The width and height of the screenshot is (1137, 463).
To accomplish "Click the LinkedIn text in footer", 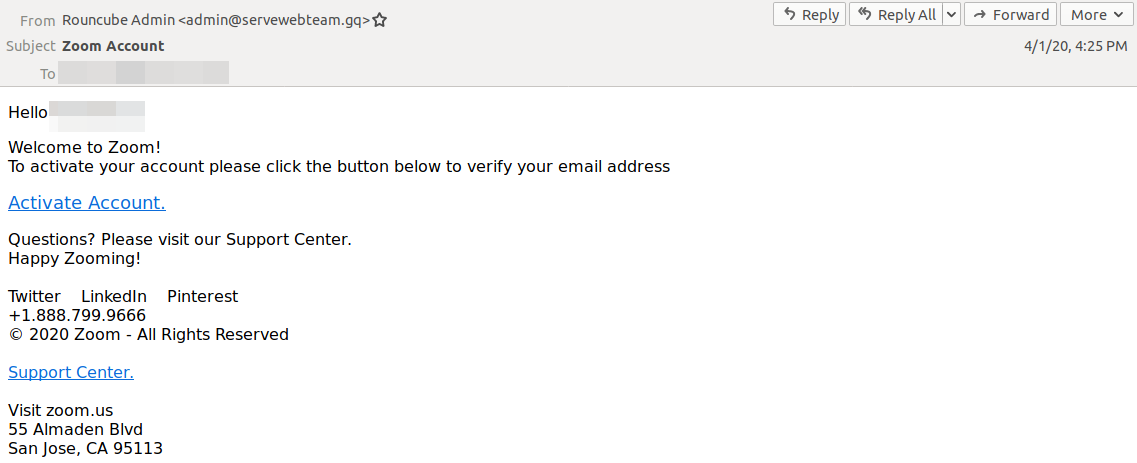I will tap(114, 297).
